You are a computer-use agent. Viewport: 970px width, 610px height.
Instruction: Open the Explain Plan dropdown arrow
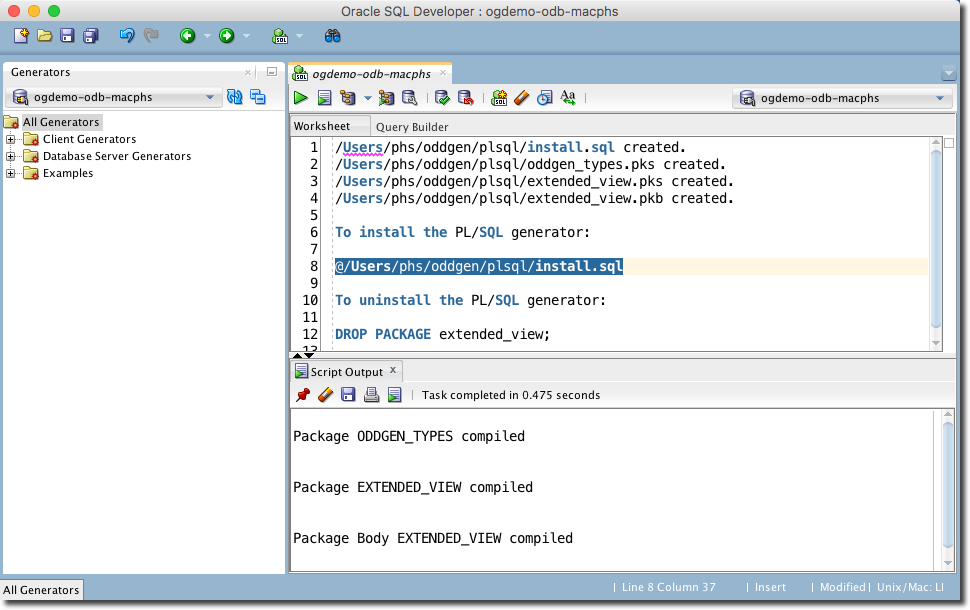pyautogui.click(x=367, y=98)
